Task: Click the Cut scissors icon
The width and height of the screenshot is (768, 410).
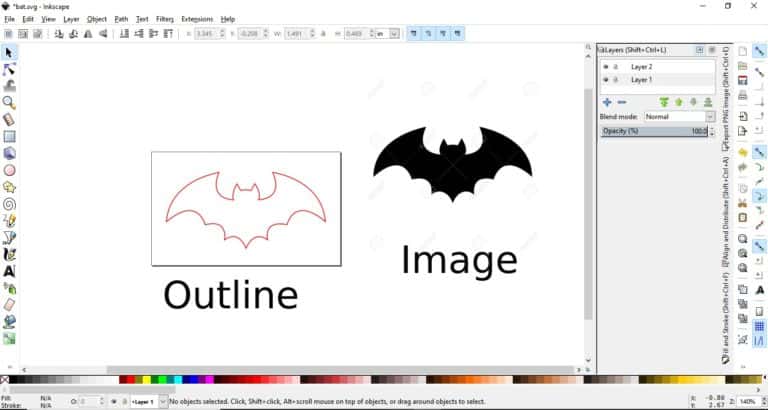Action: point(743,203)
